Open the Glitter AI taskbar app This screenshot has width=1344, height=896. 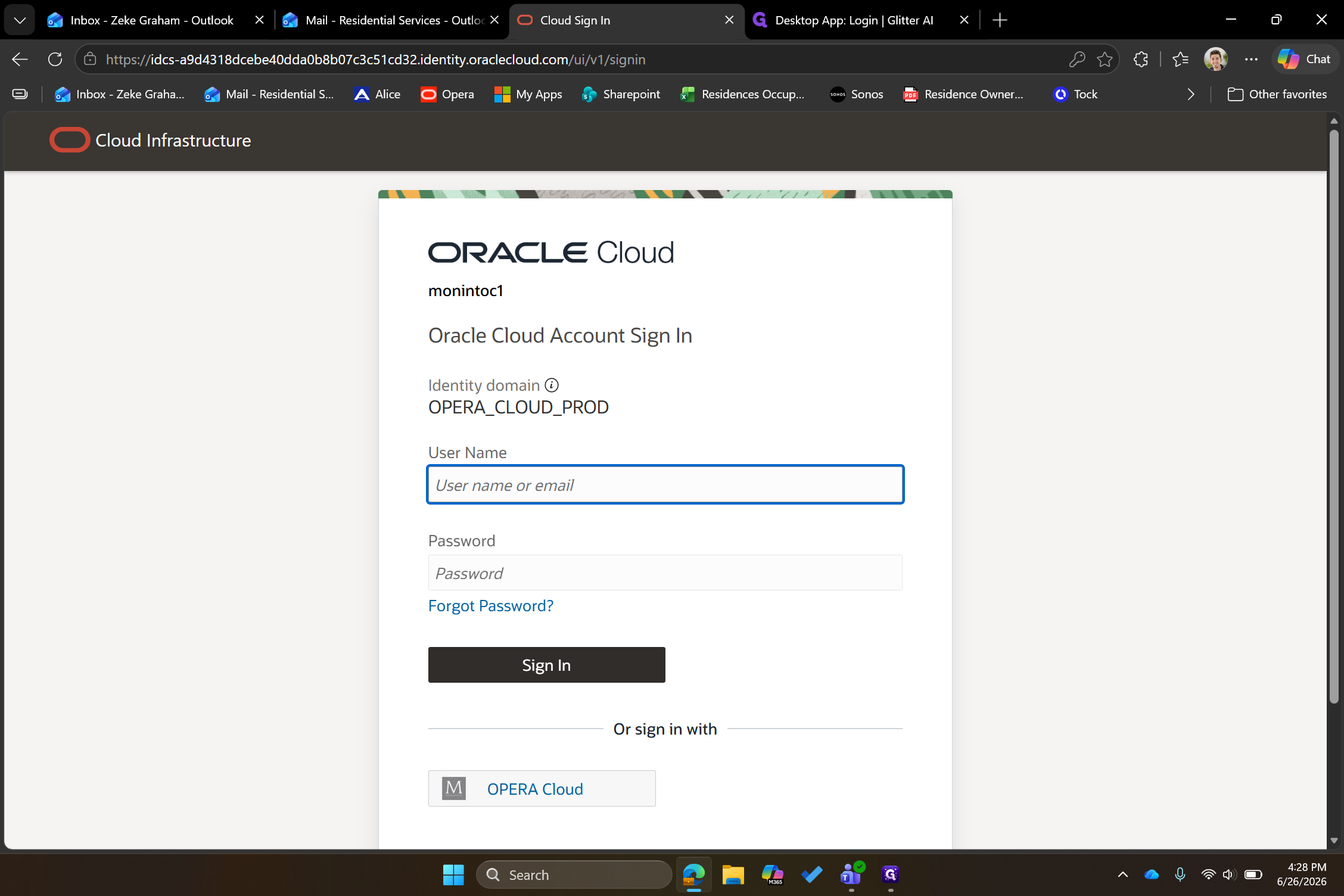click(x=890, y=875)
